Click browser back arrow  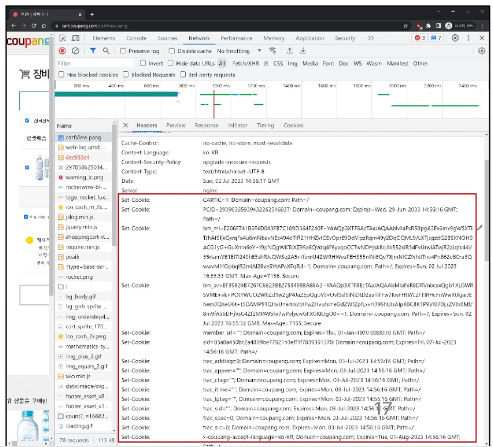[x=14, y=26]
